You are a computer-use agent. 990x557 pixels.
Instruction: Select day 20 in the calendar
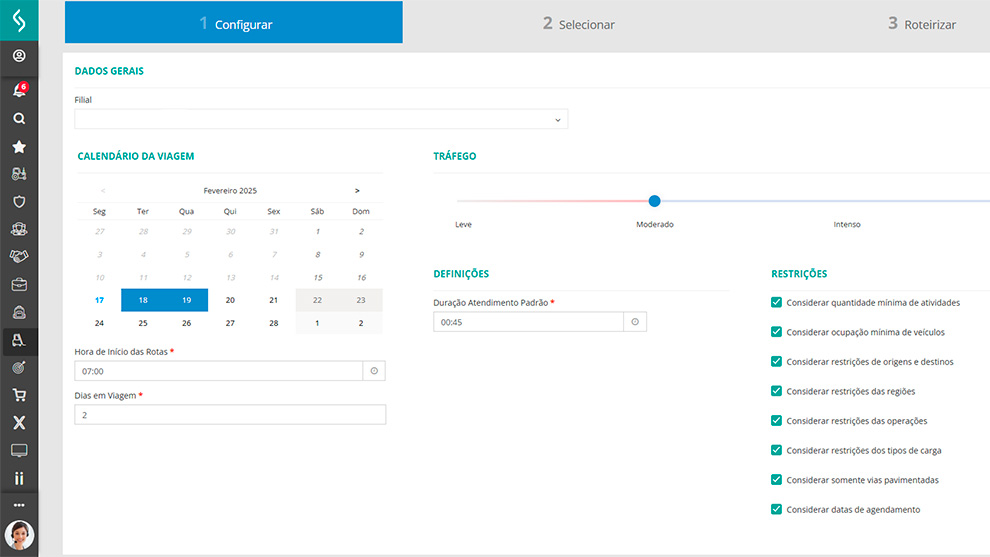pos(230,300)
